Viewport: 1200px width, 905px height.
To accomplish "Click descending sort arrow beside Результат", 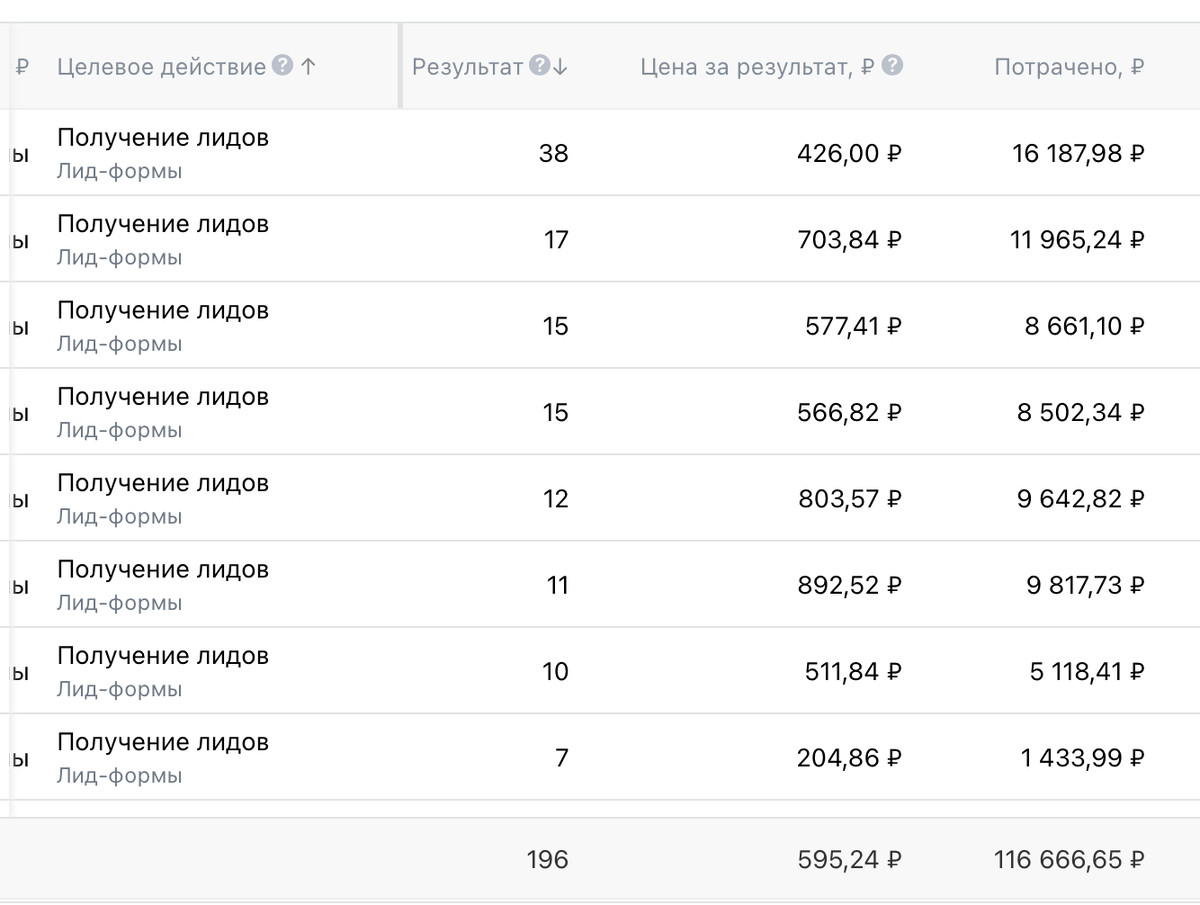I will coord(560,67).
